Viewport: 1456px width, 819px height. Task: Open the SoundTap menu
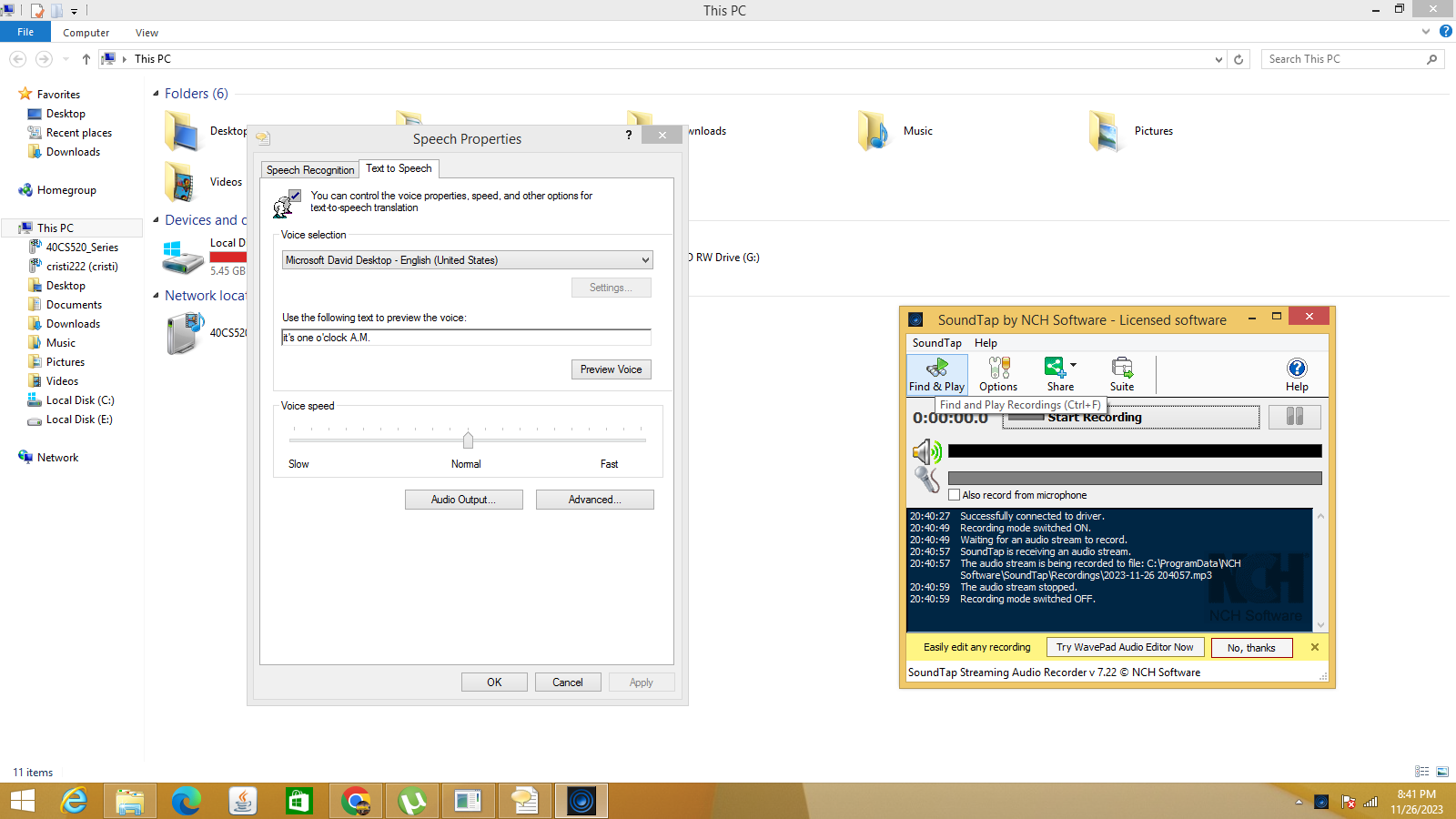(x=935, y=343)
